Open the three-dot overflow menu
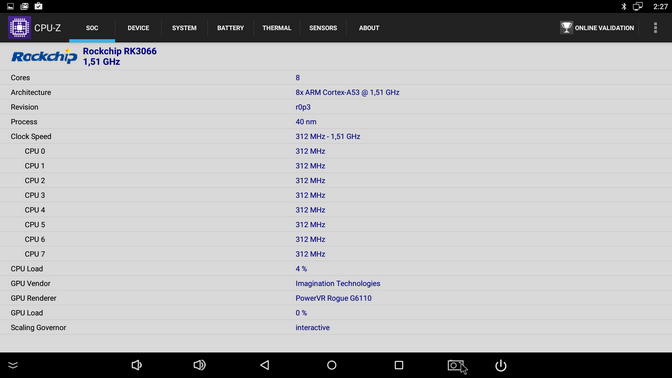 655,27
